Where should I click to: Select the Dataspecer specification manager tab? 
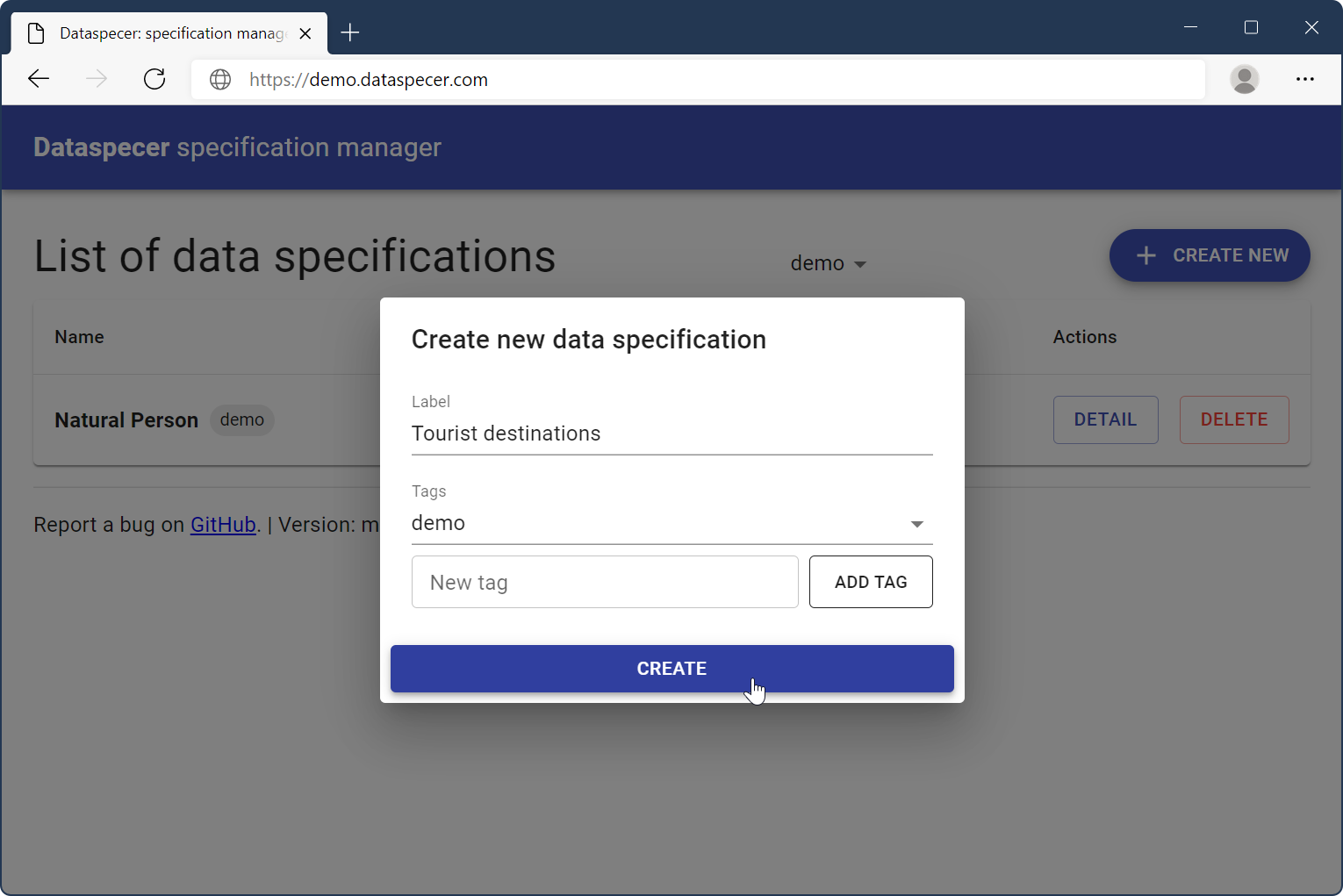(x=167, y=33)
